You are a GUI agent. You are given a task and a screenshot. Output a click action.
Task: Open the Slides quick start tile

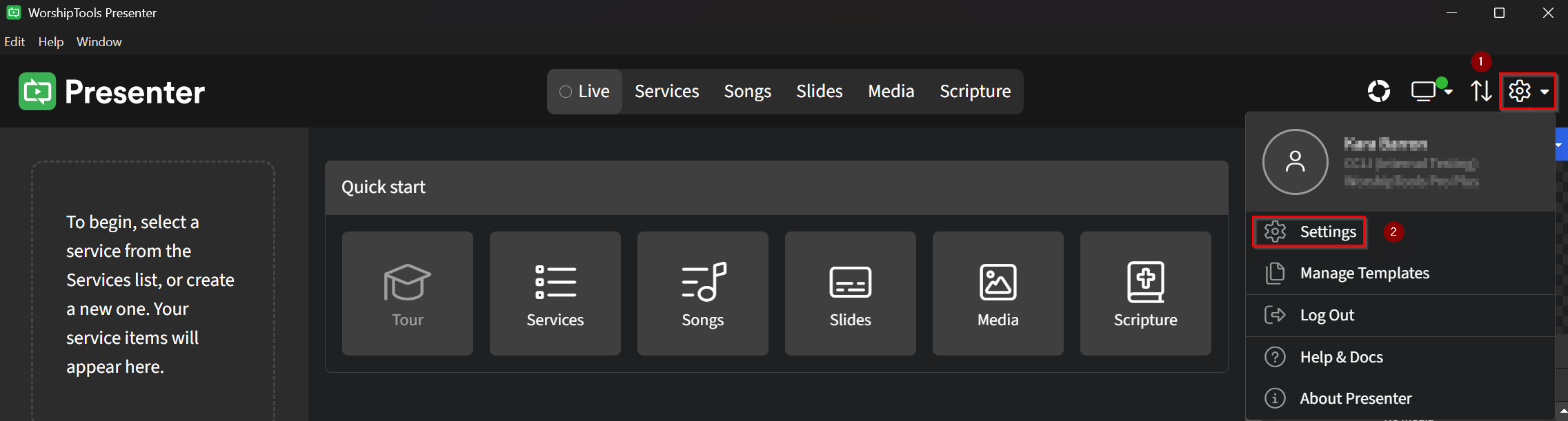point(850,293)
